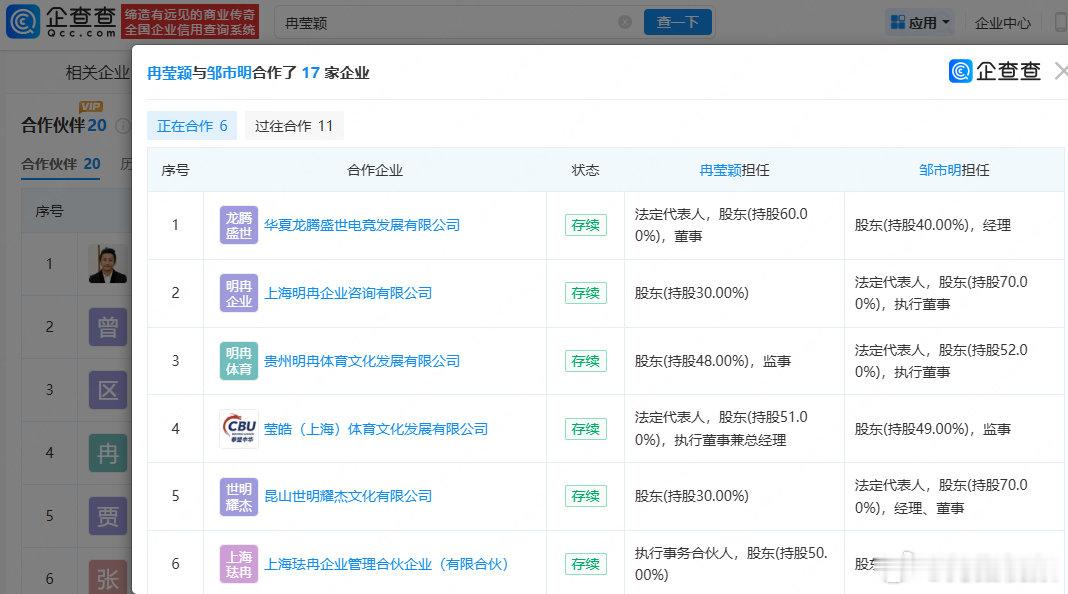Click the 合作企业 column header

(375, 170)
